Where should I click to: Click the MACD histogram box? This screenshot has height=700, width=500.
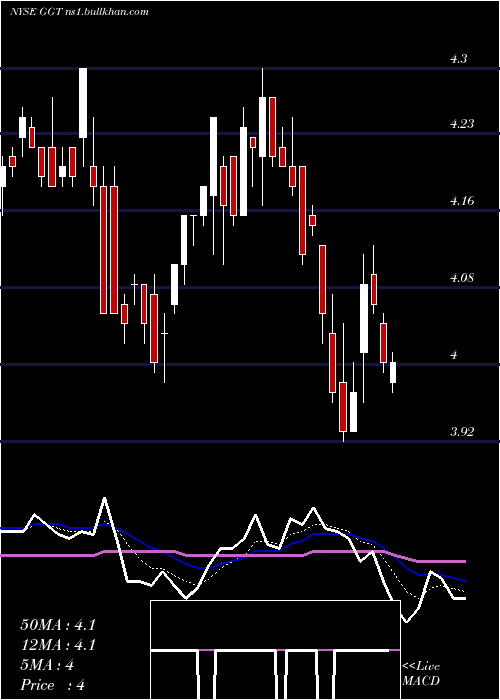click(275, 650)
